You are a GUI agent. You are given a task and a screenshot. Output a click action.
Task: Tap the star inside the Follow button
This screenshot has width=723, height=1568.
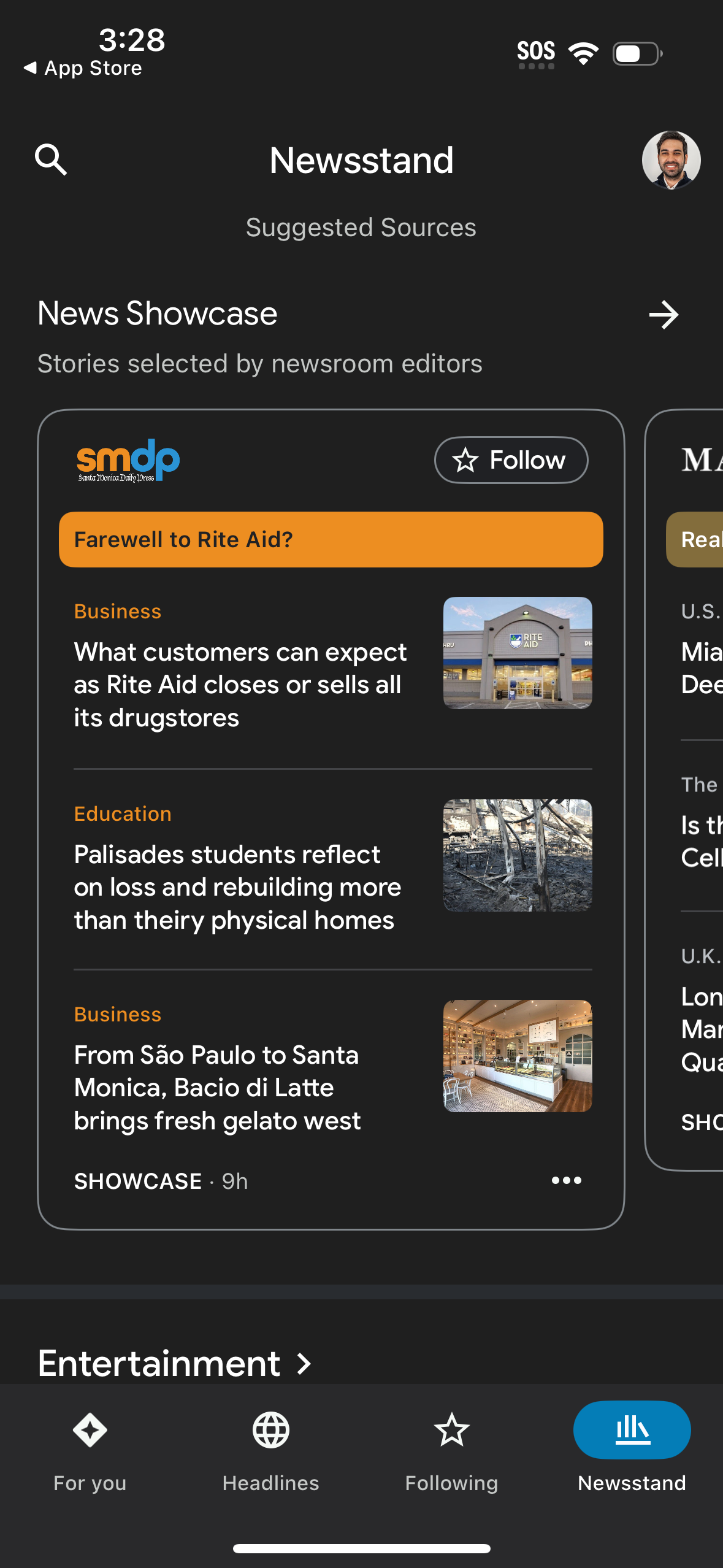pos(466,459)
